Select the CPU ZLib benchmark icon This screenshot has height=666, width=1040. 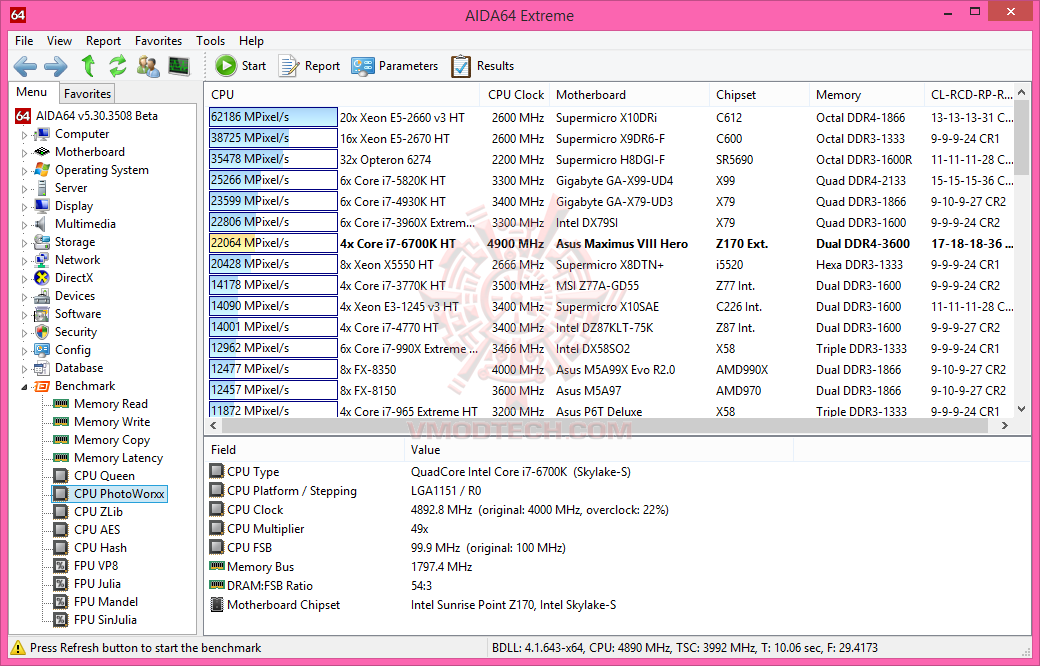point(61,511)
